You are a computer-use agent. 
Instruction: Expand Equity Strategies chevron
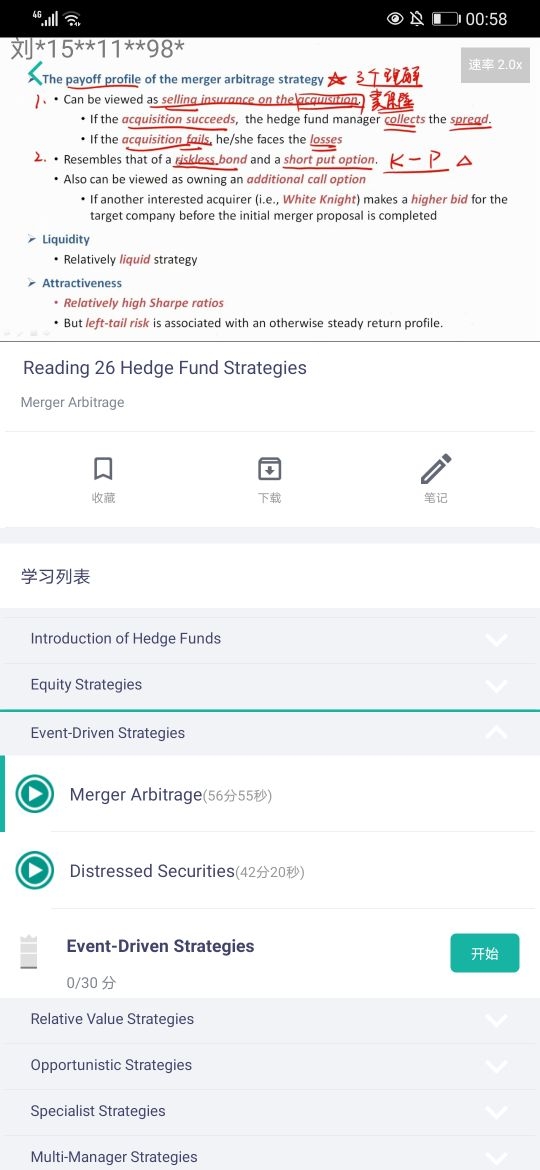[496, 685]
